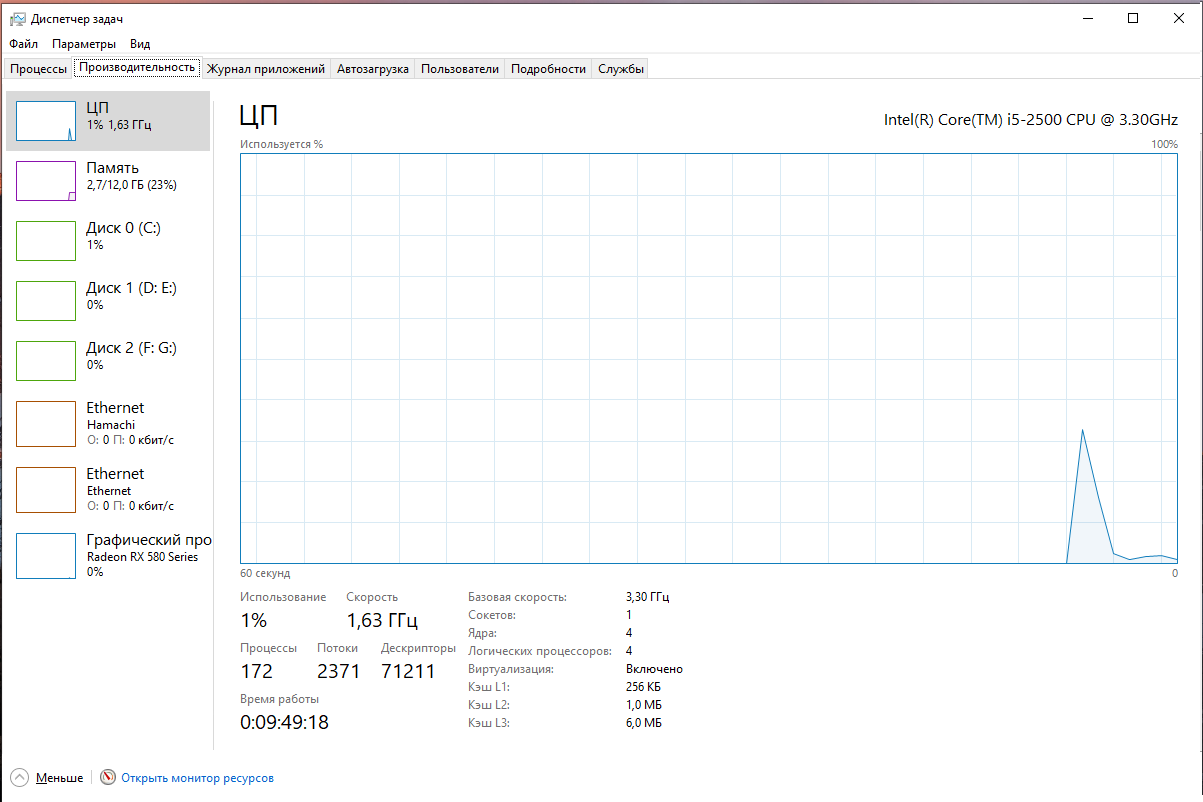The image size is (1203, 802).
Task: Select Диск 0 (C:) graph icon
Action: (x=46, y=241)
